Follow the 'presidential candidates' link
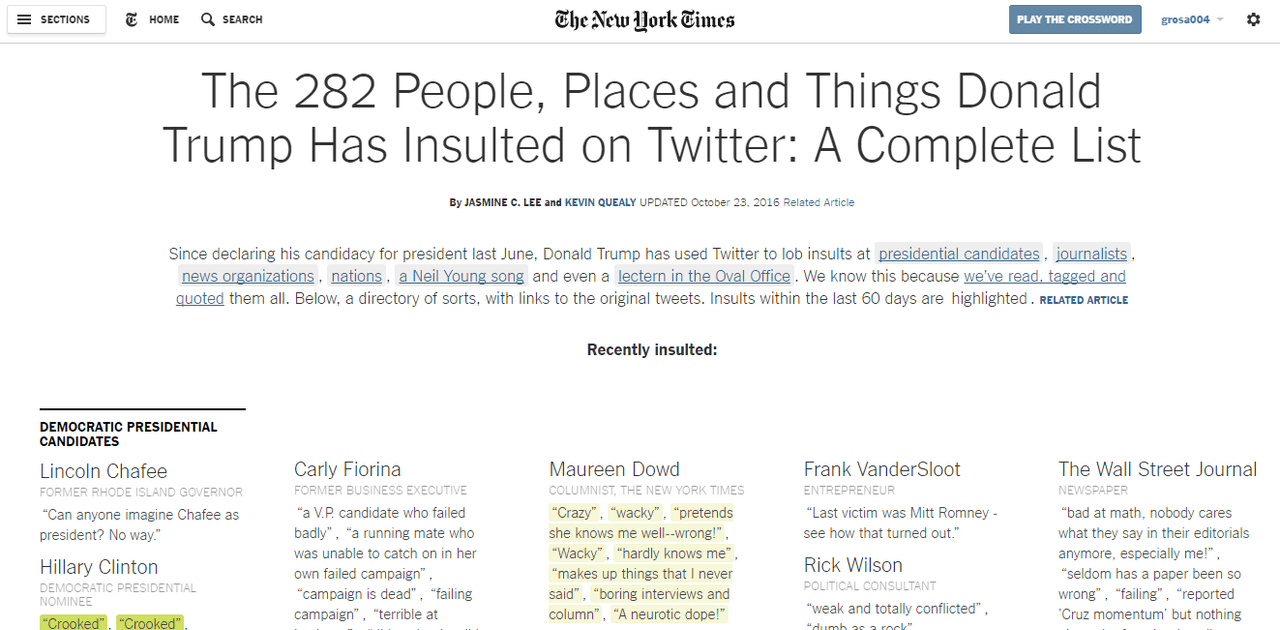Viewport: 1280px width, 630px height. pyautogui.click(x=959, y=254)
